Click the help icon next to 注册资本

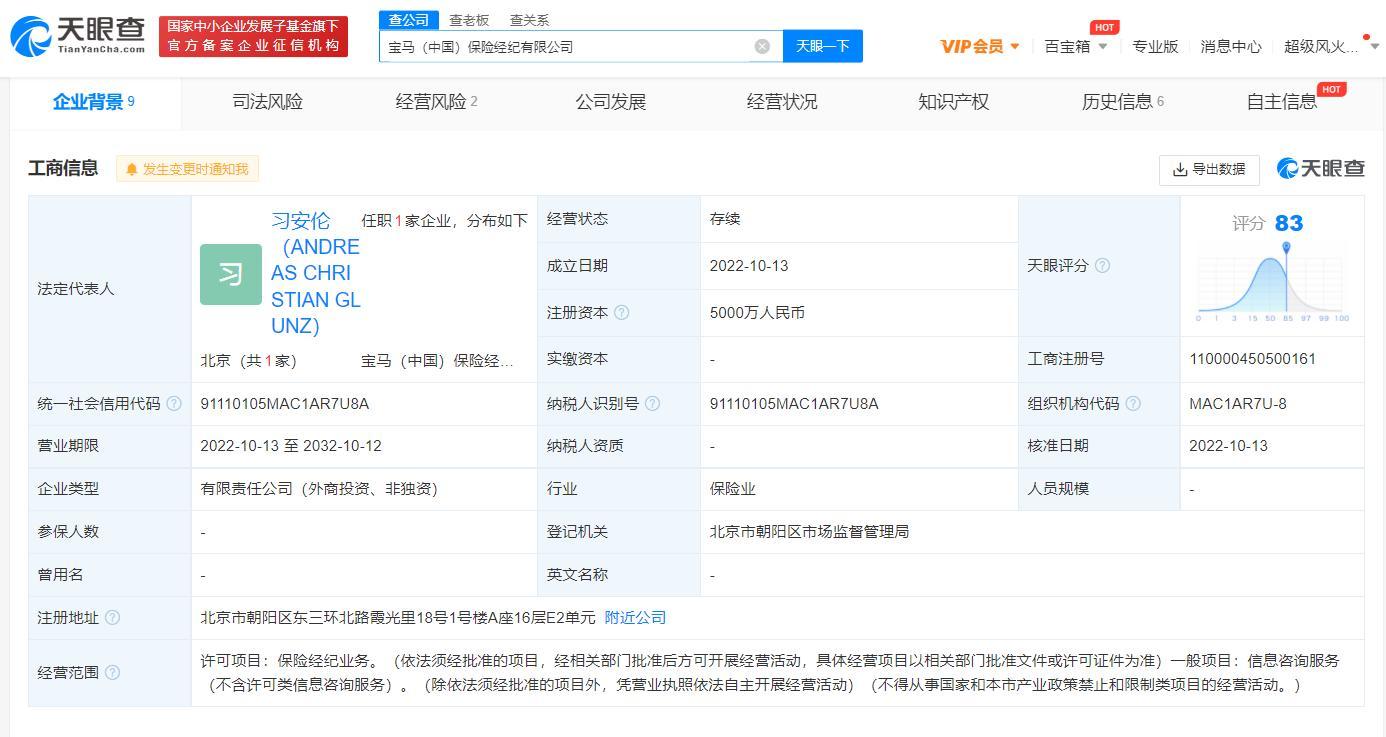coord(622,313)
